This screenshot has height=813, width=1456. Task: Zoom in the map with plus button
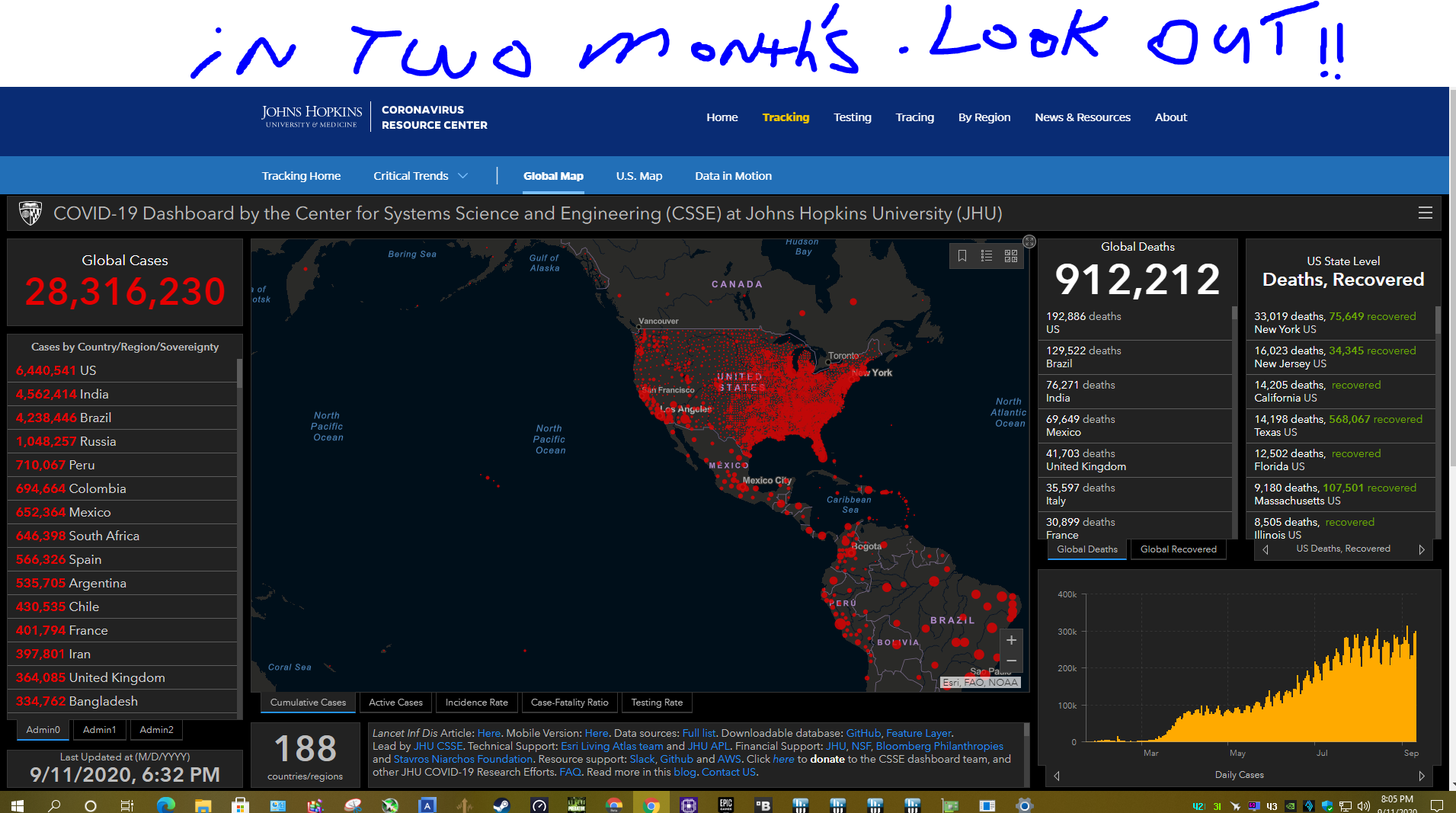pos(1011,640)
